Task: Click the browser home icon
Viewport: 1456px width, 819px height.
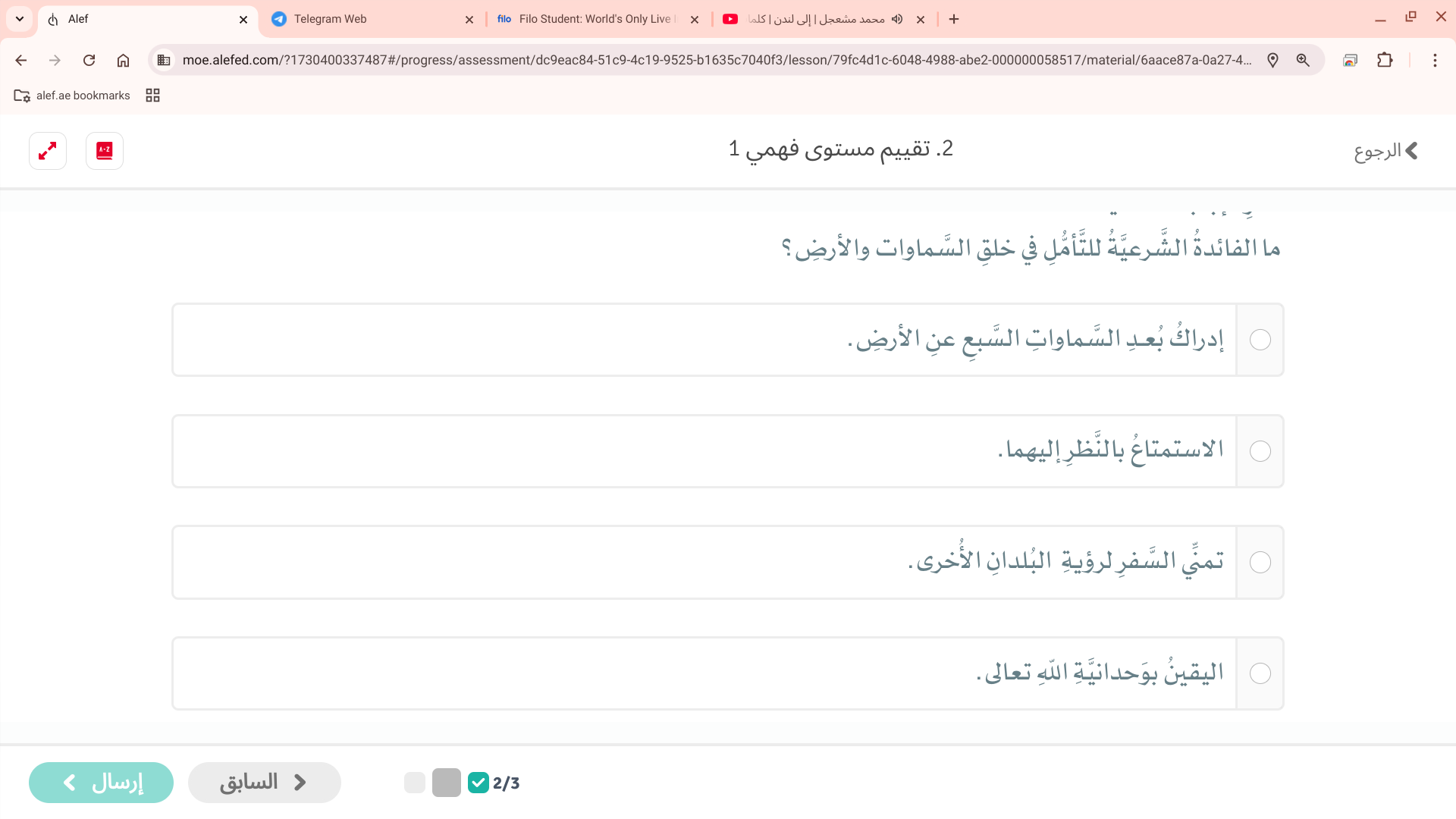Action: tap(123, 60)
